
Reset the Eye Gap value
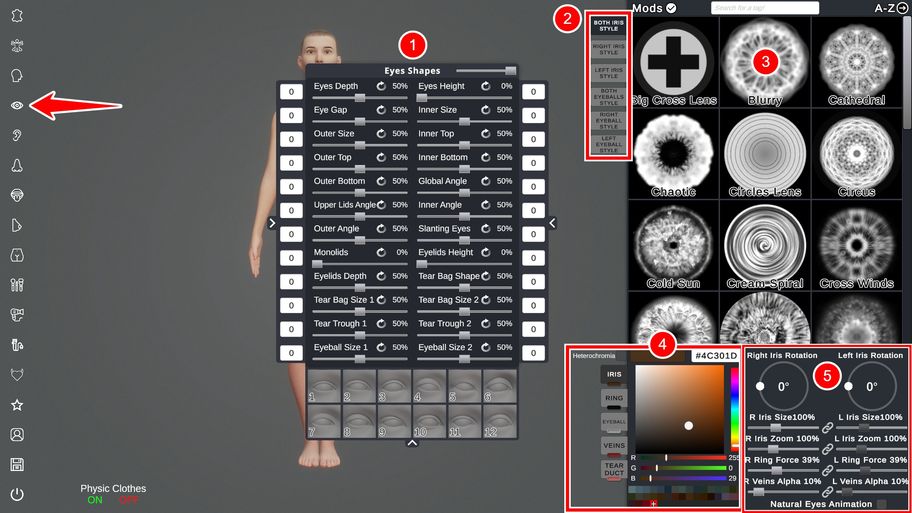click(x=381, y=110)
